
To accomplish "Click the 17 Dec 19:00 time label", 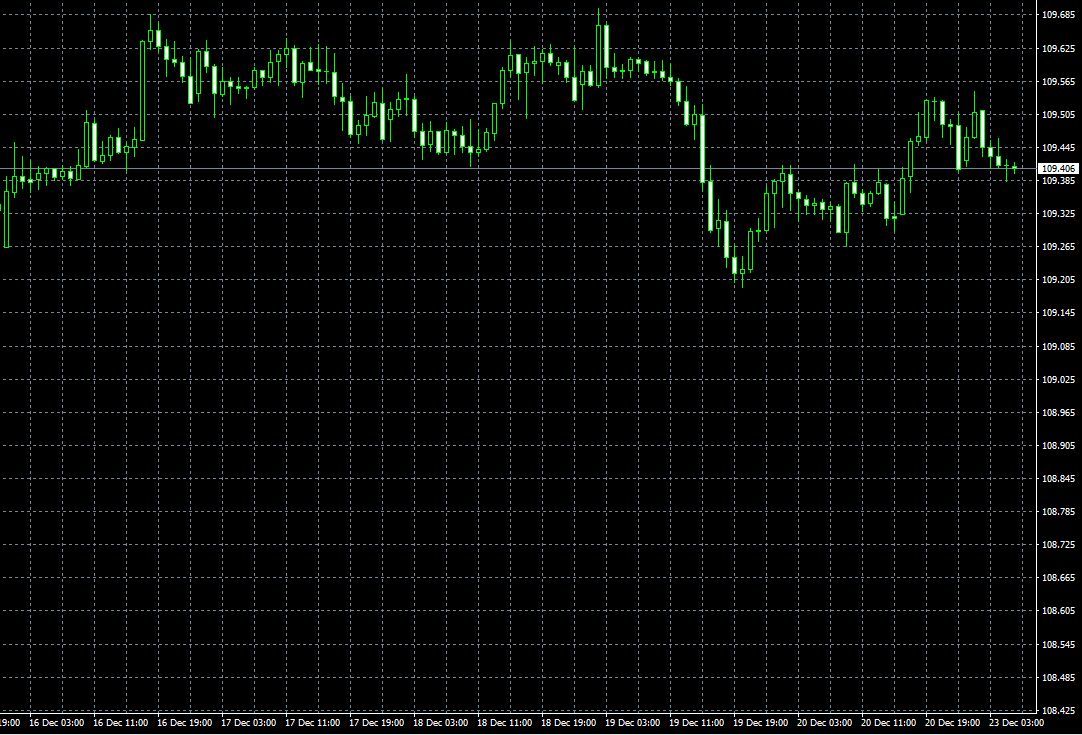I will [377, 723].
